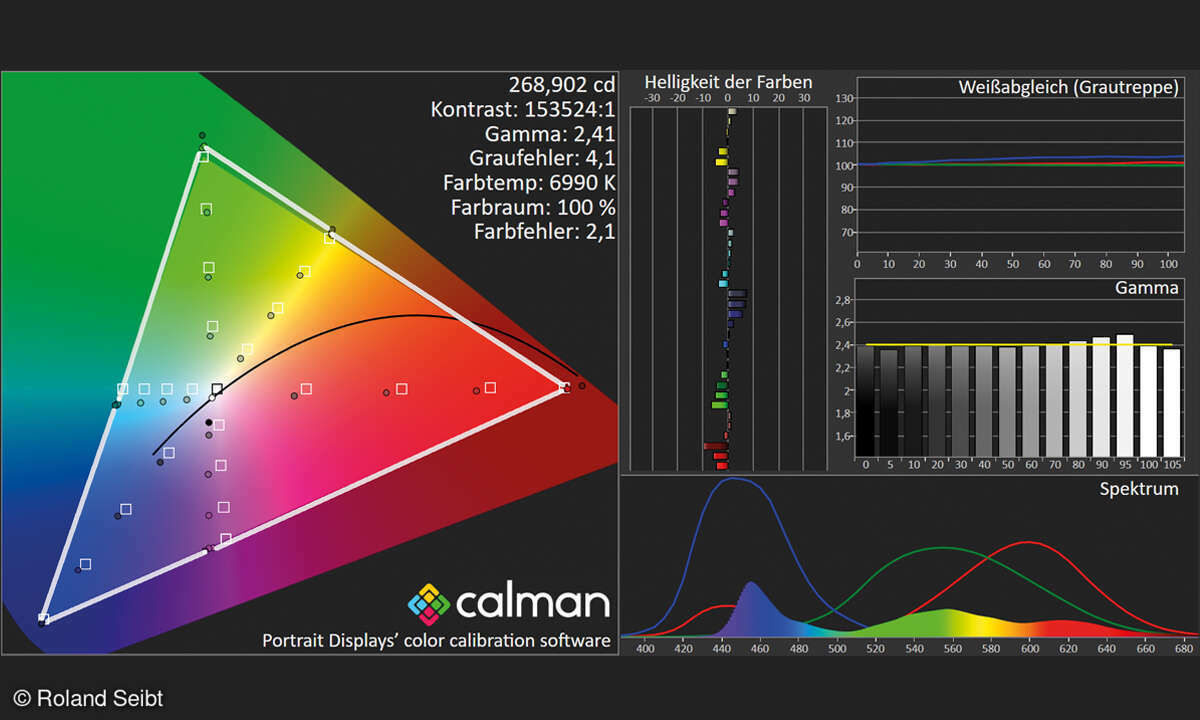The image size is (1200, 720).
Task: Click the Farbraum: 100 % value
Action: (533, 208)
